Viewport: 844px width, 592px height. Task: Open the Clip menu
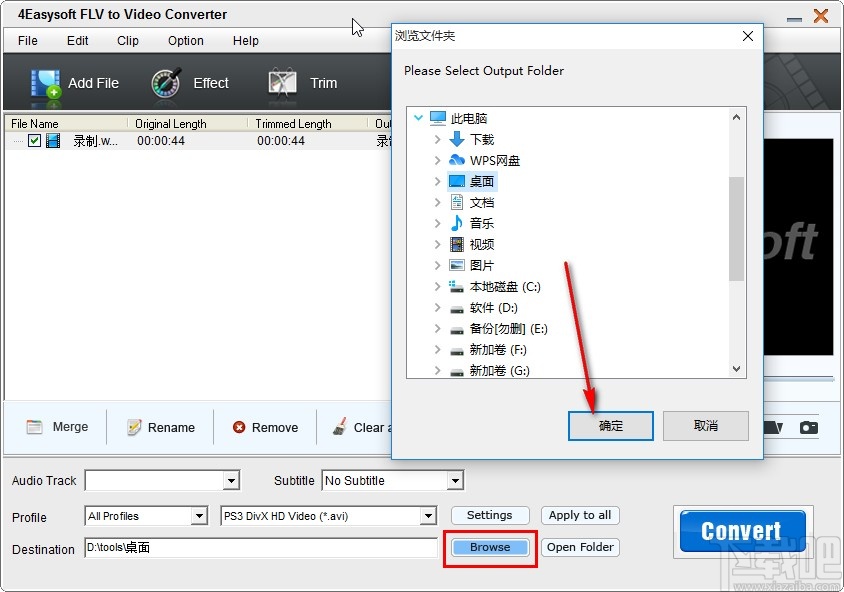pos(127,41)
